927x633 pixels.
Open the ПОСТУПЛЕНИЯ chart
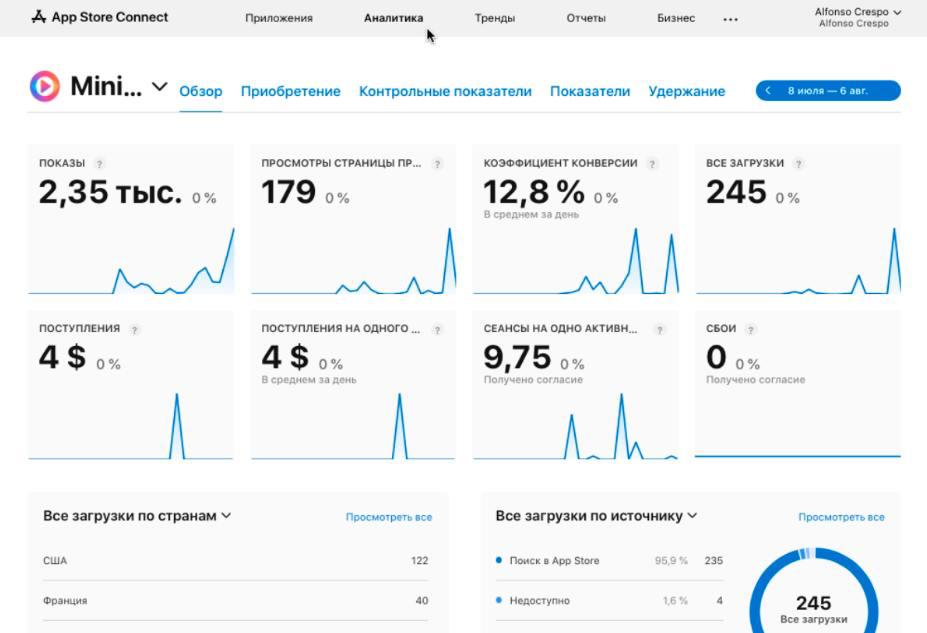[131, 426]
